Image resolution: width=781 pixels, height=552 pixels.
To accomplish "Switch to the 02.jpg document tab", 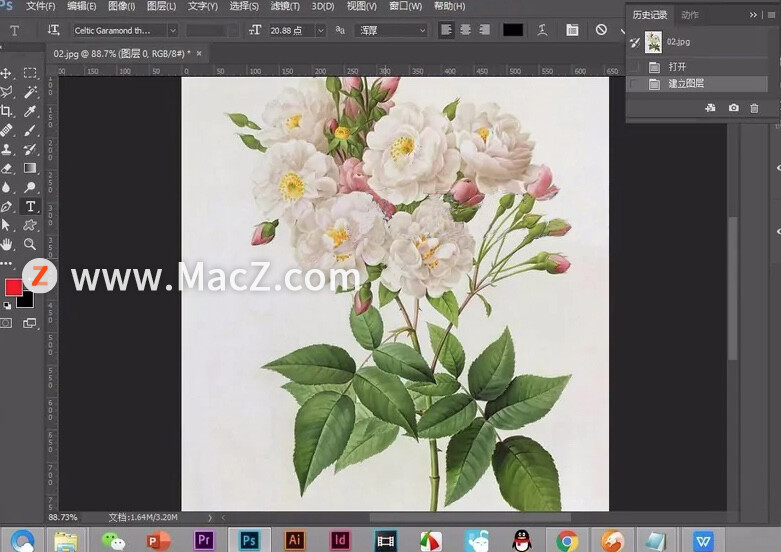I will (x=122, y=53).
